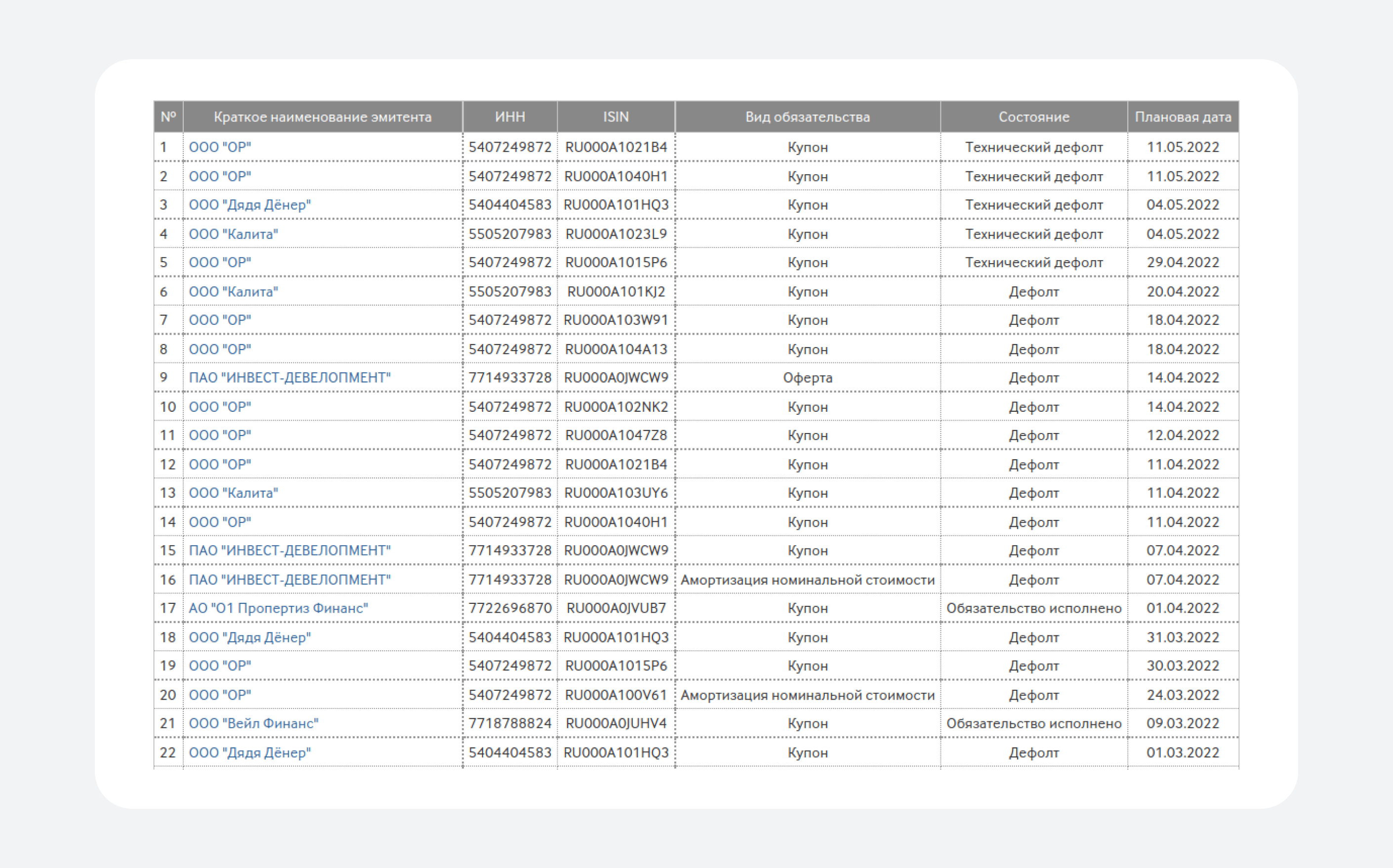Click ИНН 5404404583 in row 3
1393x868 pixels.
(510, 205)
